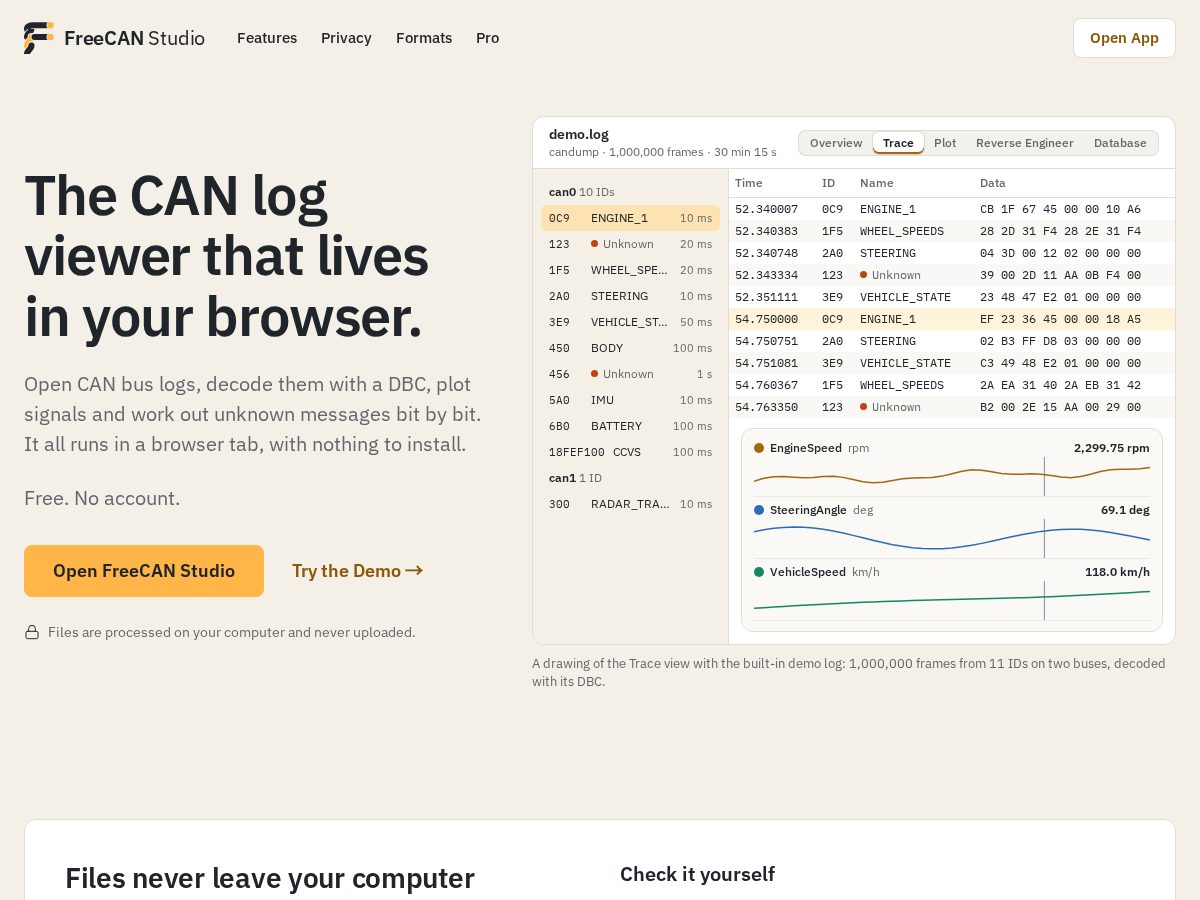Image resolution: width=1200 pixels, height=900 pixels.
Task: Click trace row with time 54.751081
Action: point(952,363)
